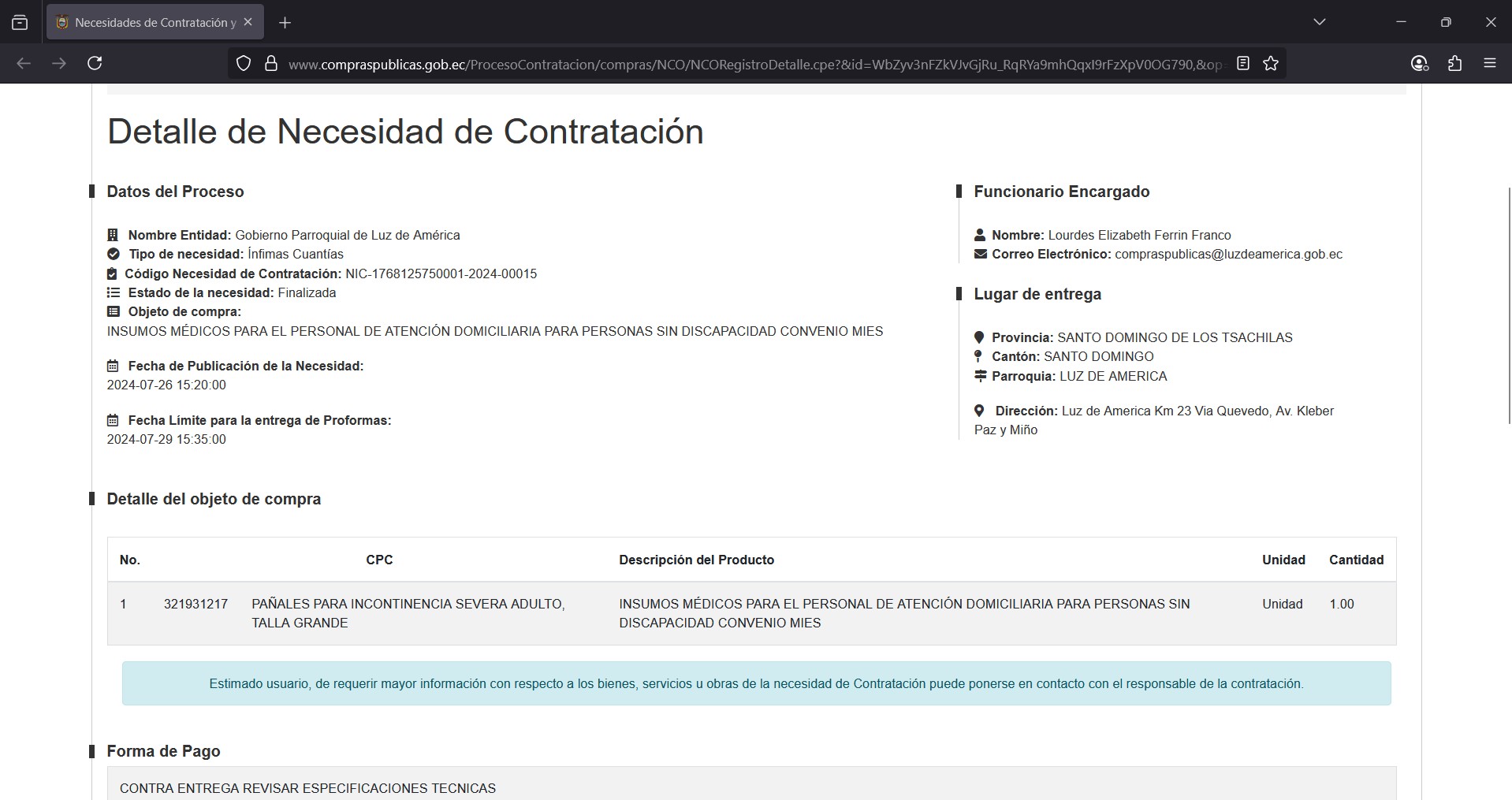Open the Firefox account icon
Screen dimensions: 1512x800
(1419, 63)
